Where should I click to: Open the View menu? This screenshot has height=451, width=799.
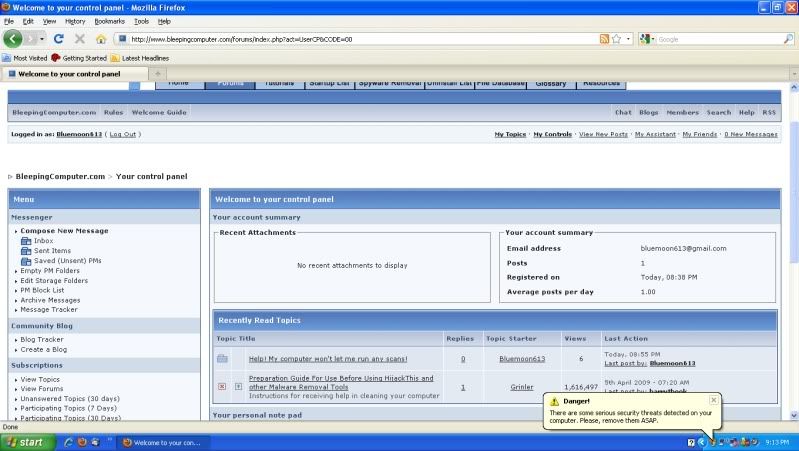(x=49, y=21)
